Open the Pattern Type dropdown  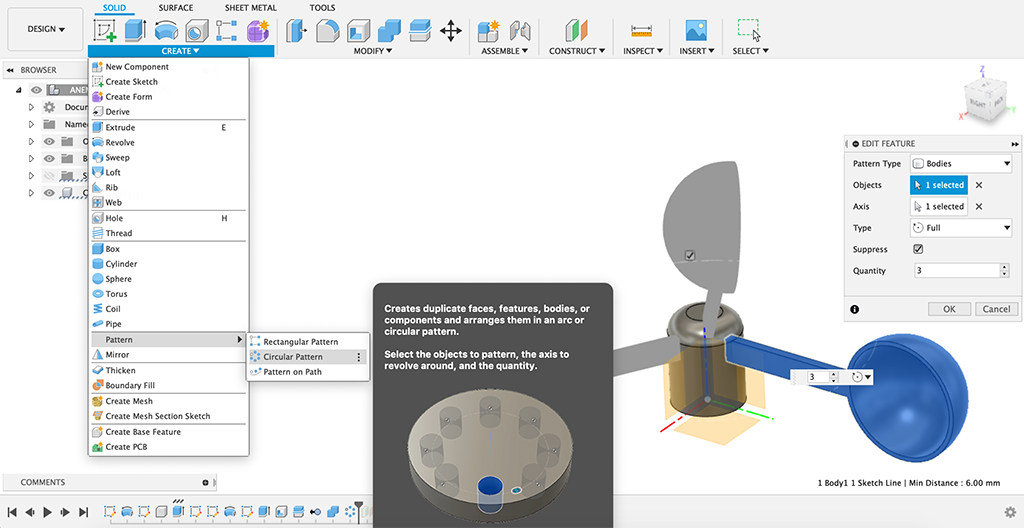(x=961, y=164)
